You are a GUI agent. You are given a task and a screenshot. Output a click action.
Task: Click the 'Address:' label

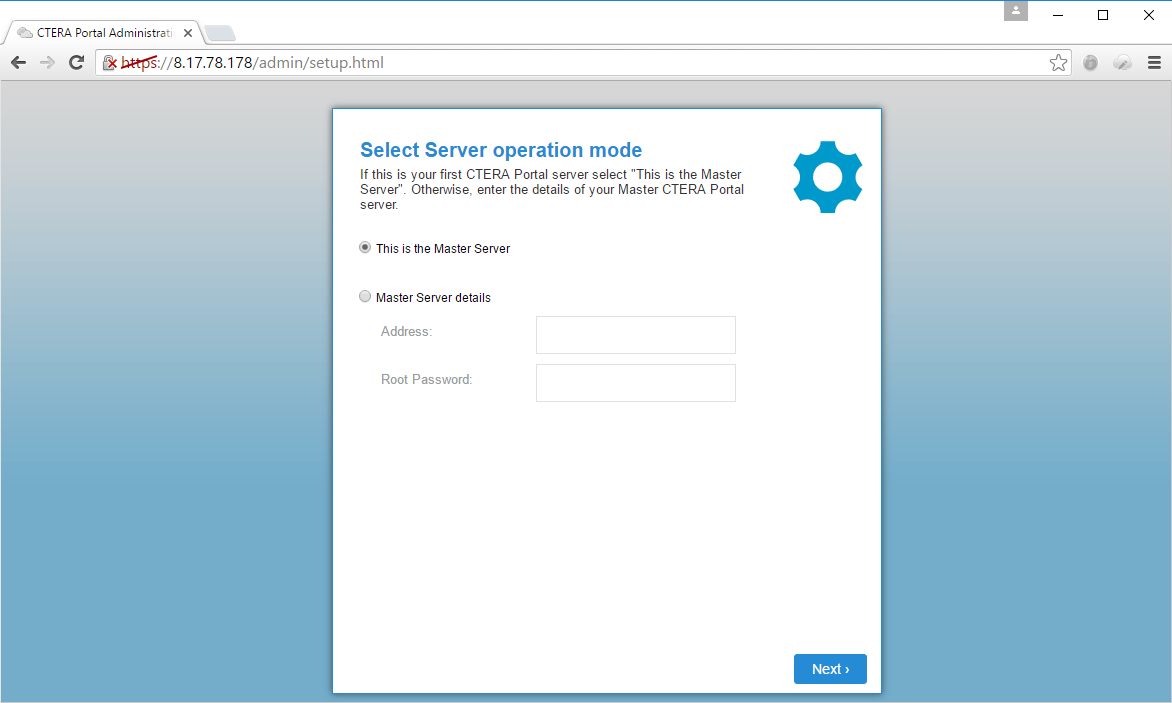click(406, 332)
